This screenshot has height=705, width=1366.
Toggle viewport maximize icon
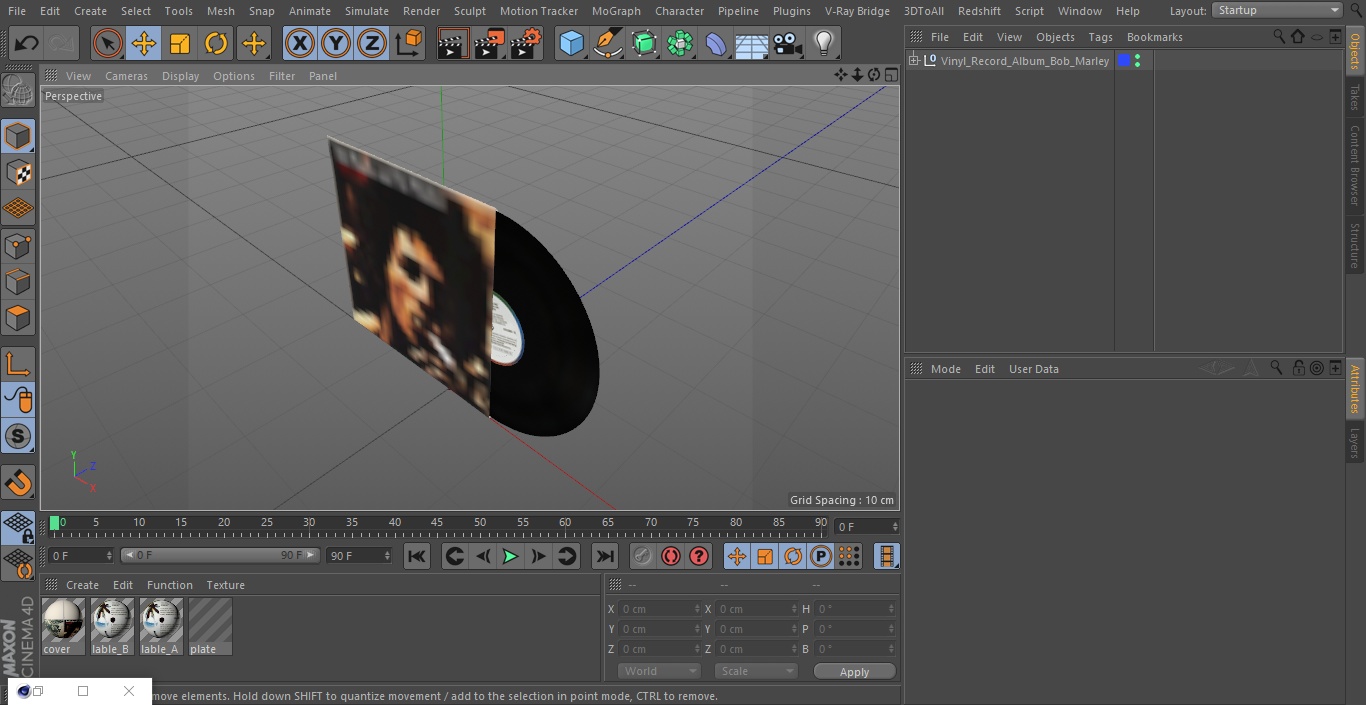890,75
